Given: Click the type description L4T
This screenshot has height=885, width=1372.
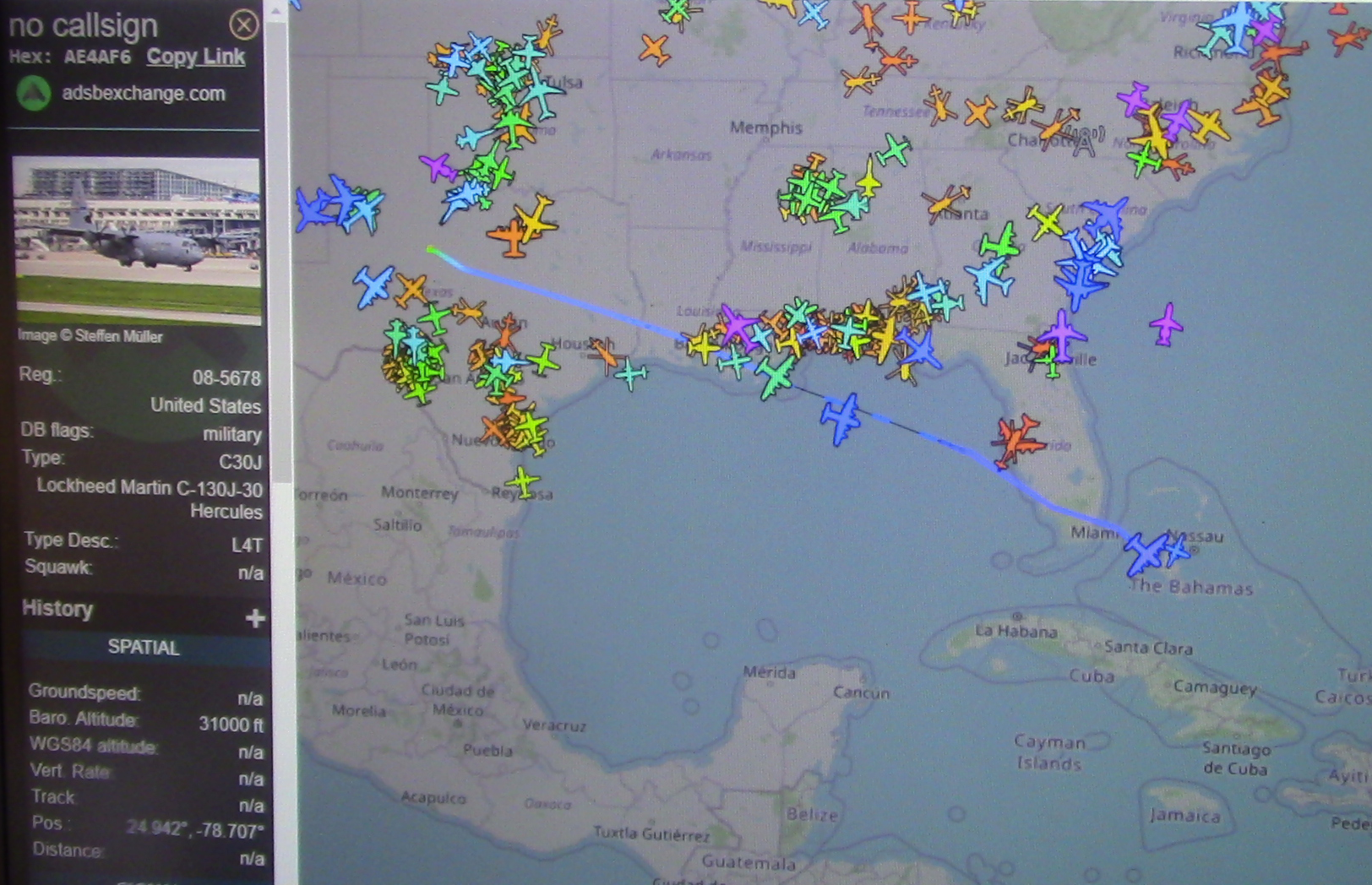Looking at the screenshot, I should coord(247,545).
